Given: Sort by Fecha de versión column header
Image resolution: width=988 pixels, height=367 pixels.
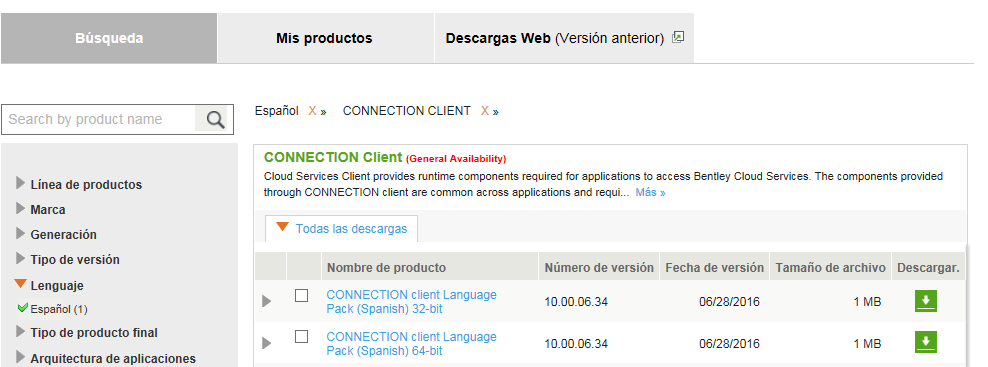Looking at the screenshot, I should (715, 267).
